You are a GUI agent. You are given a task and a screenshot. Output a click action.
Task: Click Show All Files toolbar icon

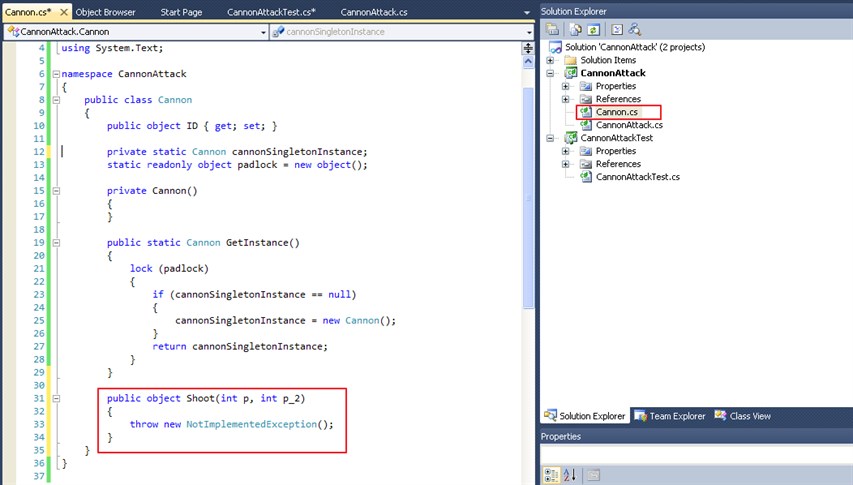click(575, 29)
